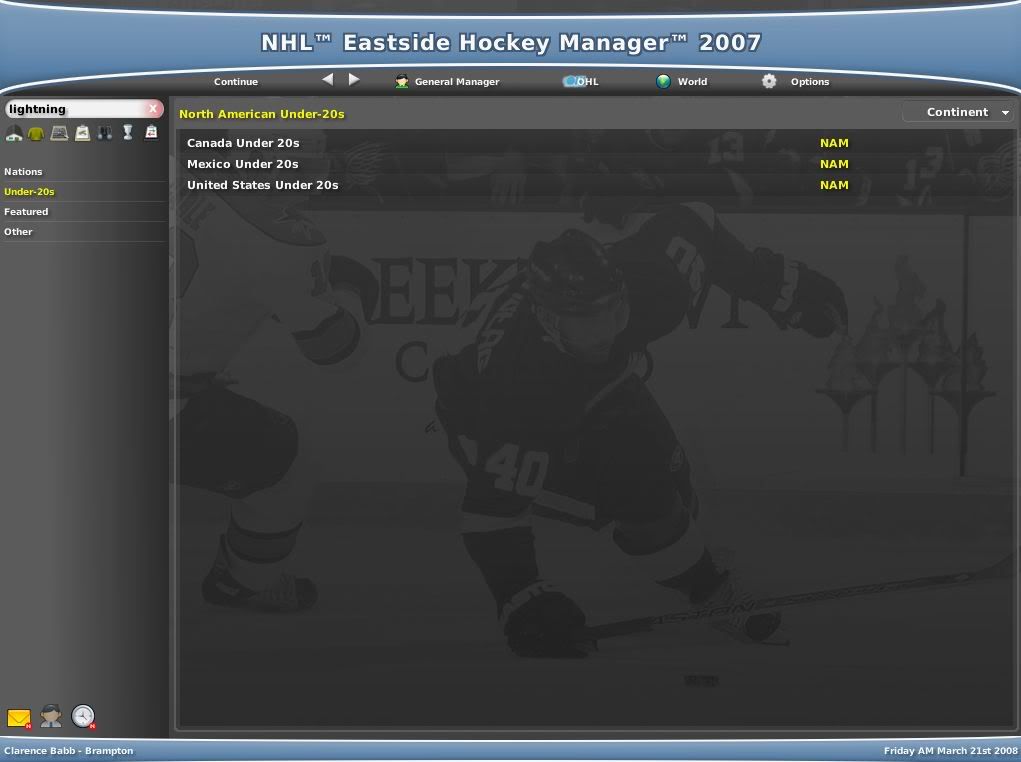Open the United States Under 20s team
Image resolution: width=1021 pixels, height=762 pixels.
pyautogui.click(x=262, y=185)
